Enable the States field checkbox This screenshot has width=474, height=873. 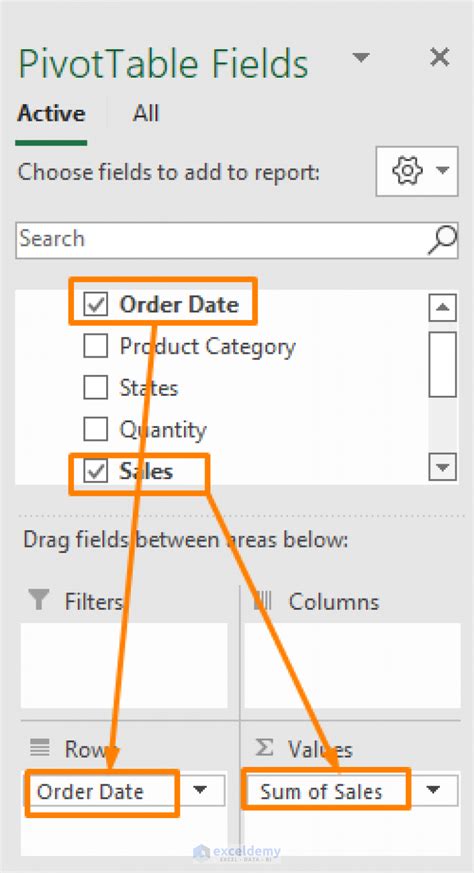95,388
